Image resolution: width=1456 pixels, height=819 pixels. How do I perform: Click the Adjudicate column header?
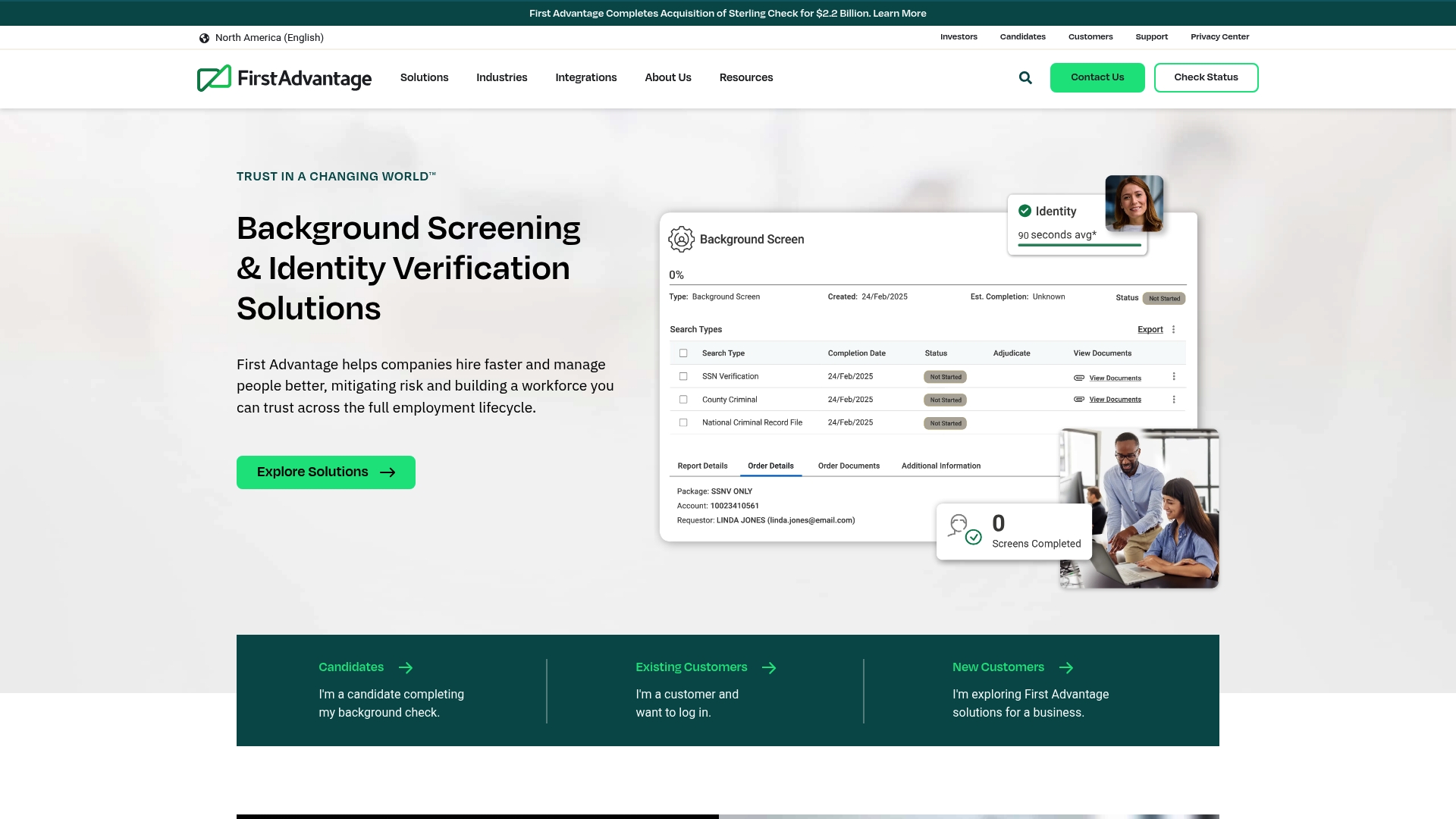pos(1012,353)
